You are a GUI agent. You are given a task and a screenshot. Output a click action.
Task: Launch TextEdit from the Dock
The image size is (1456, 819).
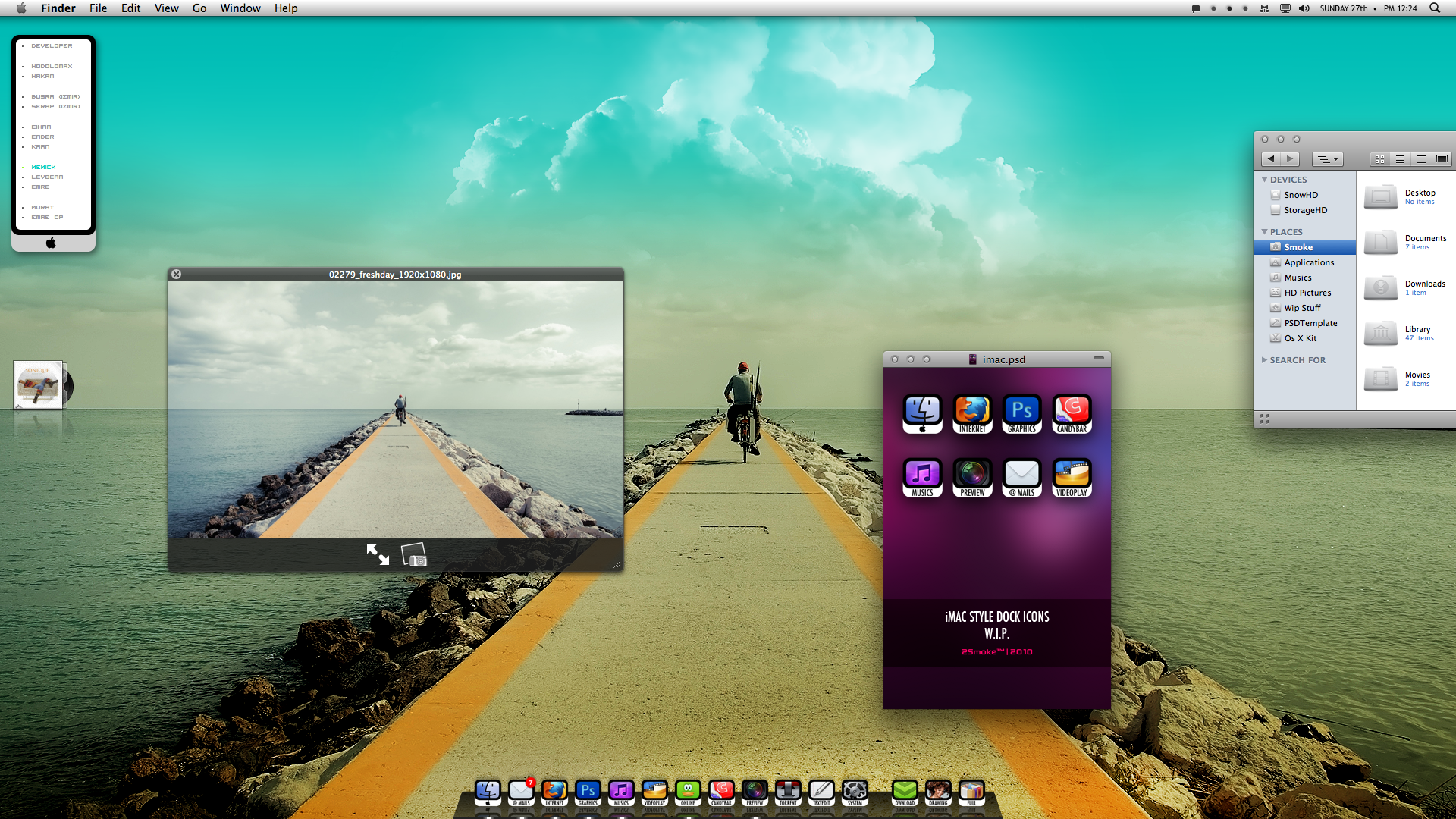coord(821,792)
